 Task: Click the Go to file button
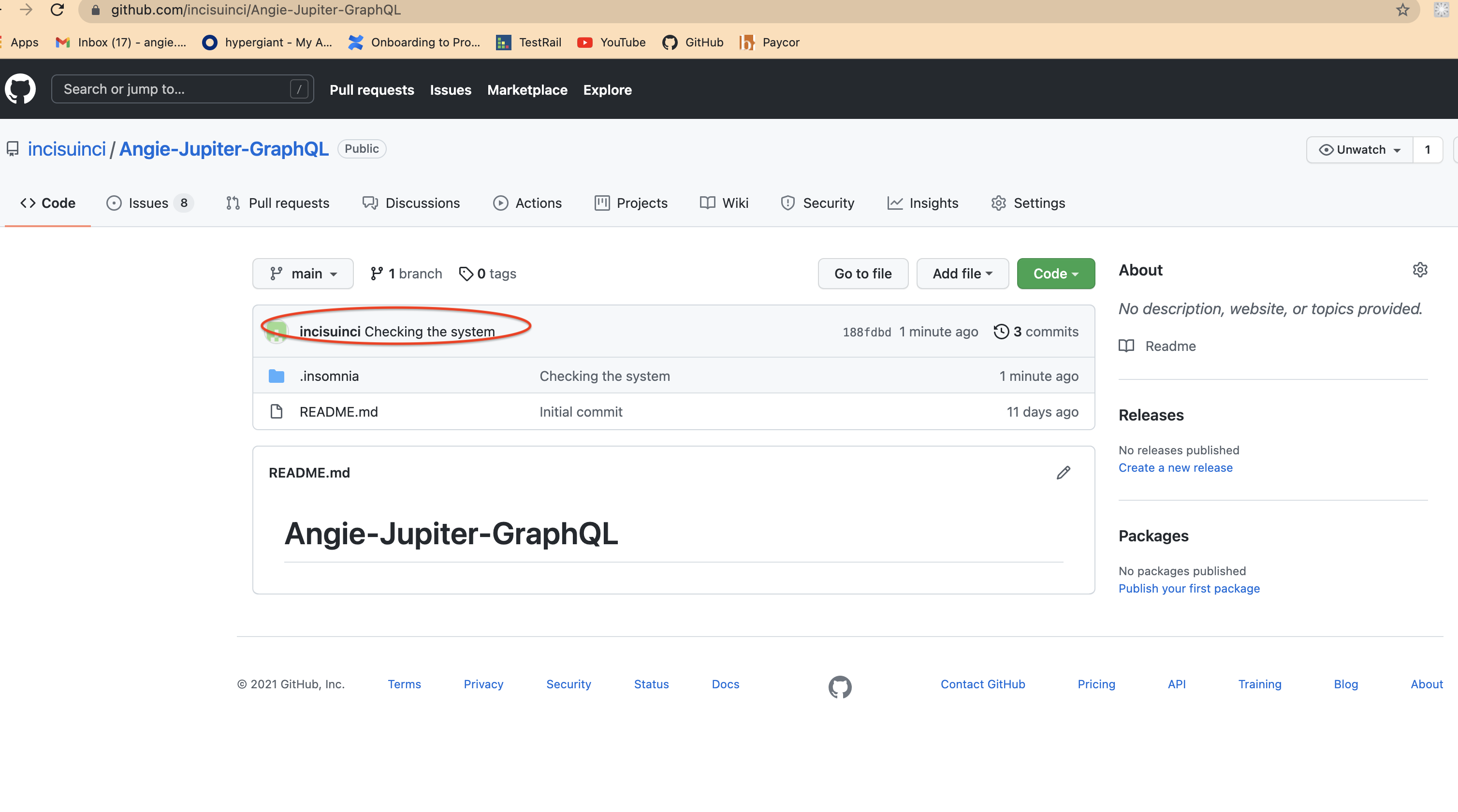pyautogui.click(x=862, y=273)
